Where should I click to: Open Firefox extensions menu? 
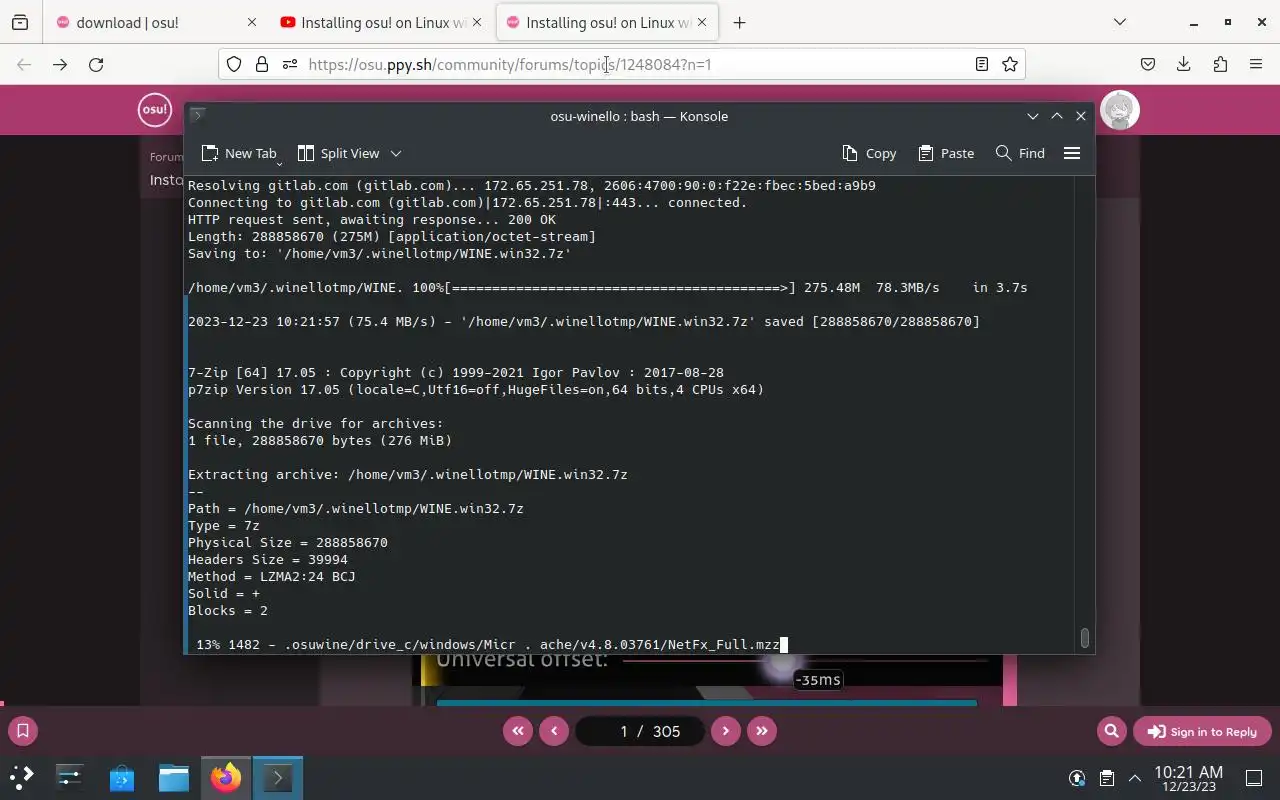pos(1220,64)
